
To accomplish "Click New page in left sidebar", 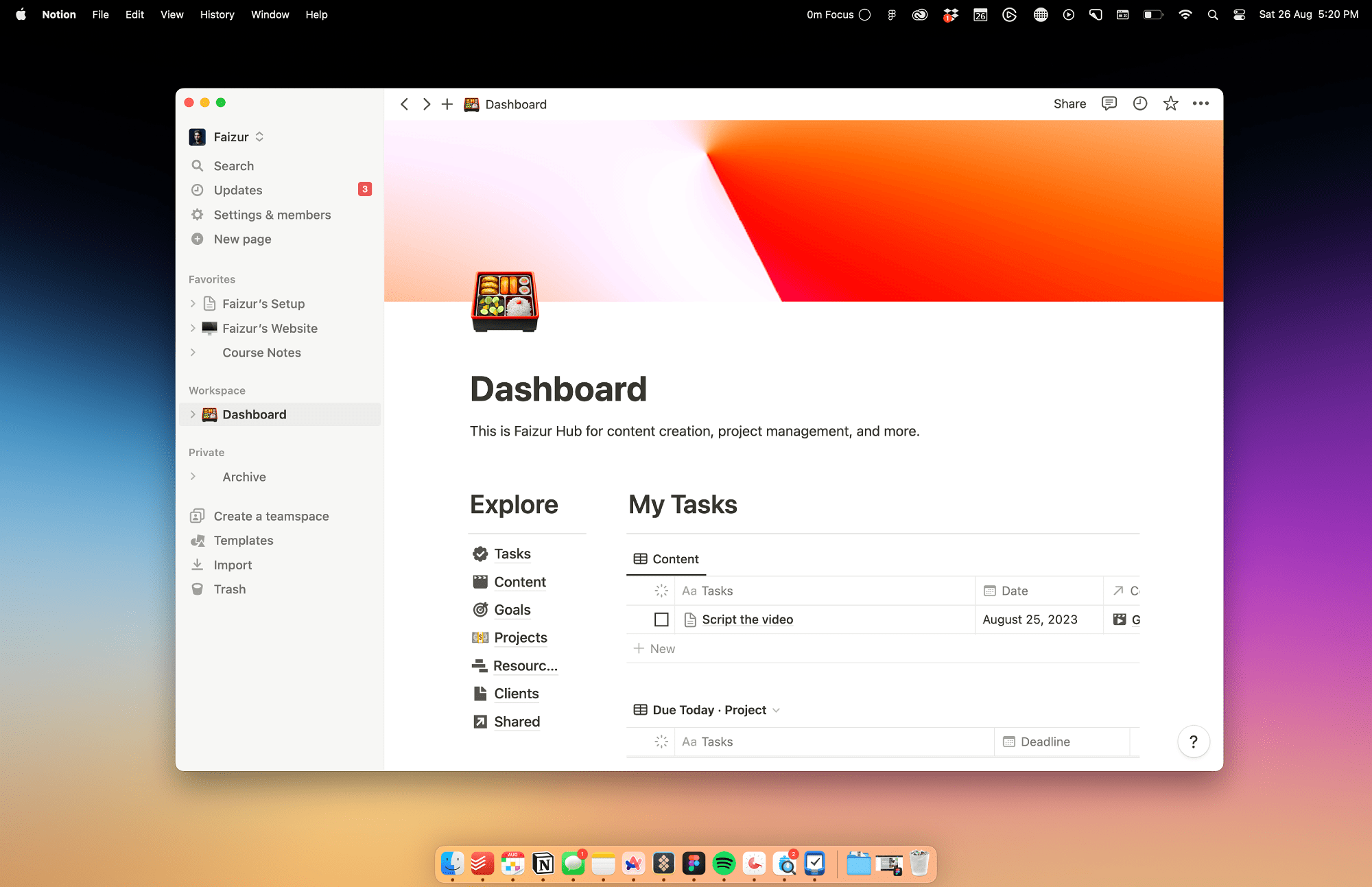I will [241, 239].
